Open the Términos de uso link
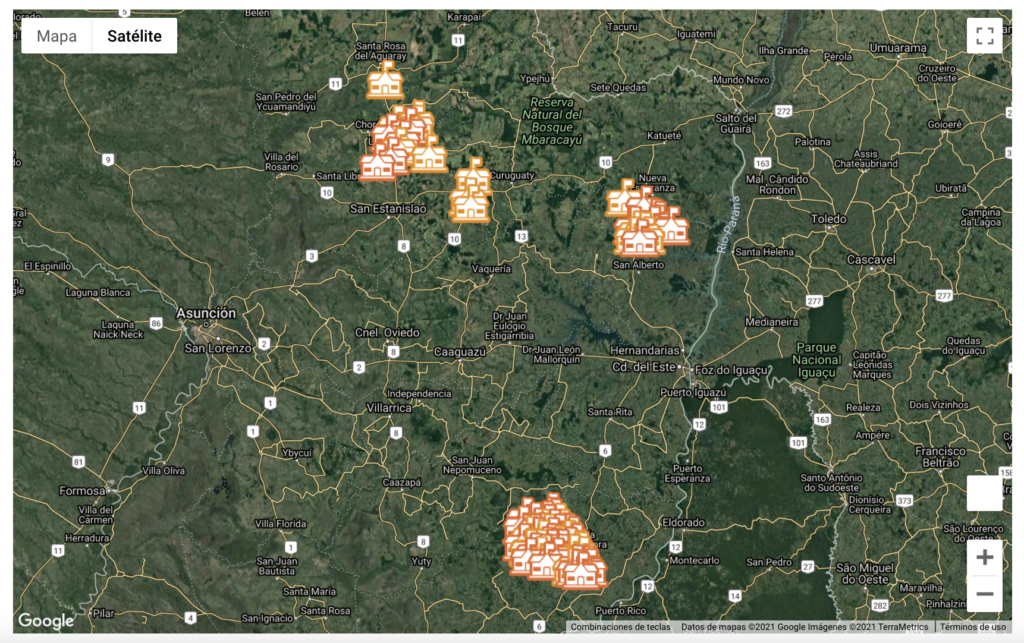The height and width of the screenshot is (643, 1024). pyautogui.click(x=972, y=627)
